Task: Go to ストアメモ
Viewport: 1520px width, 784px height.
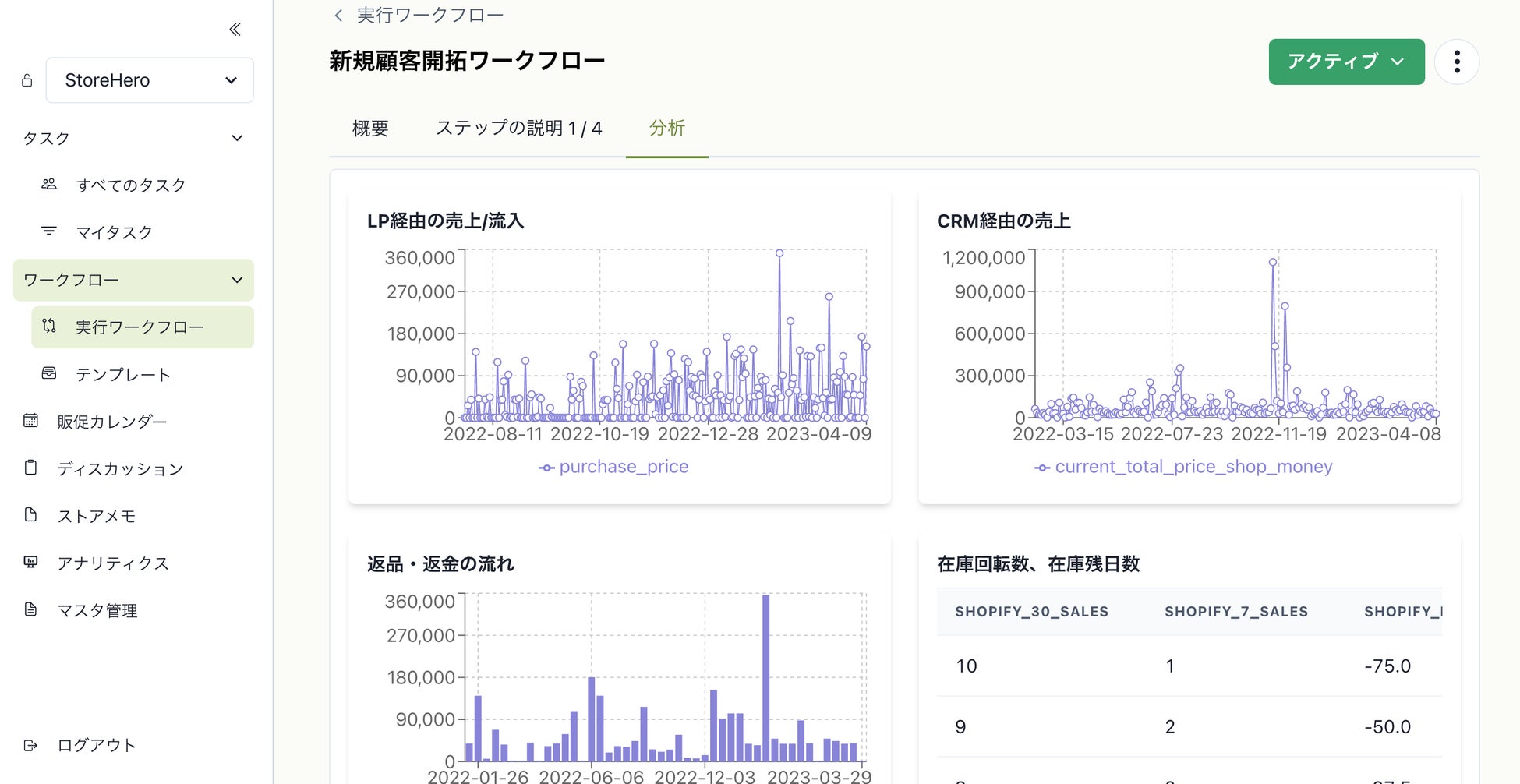Action: [97, 516]
